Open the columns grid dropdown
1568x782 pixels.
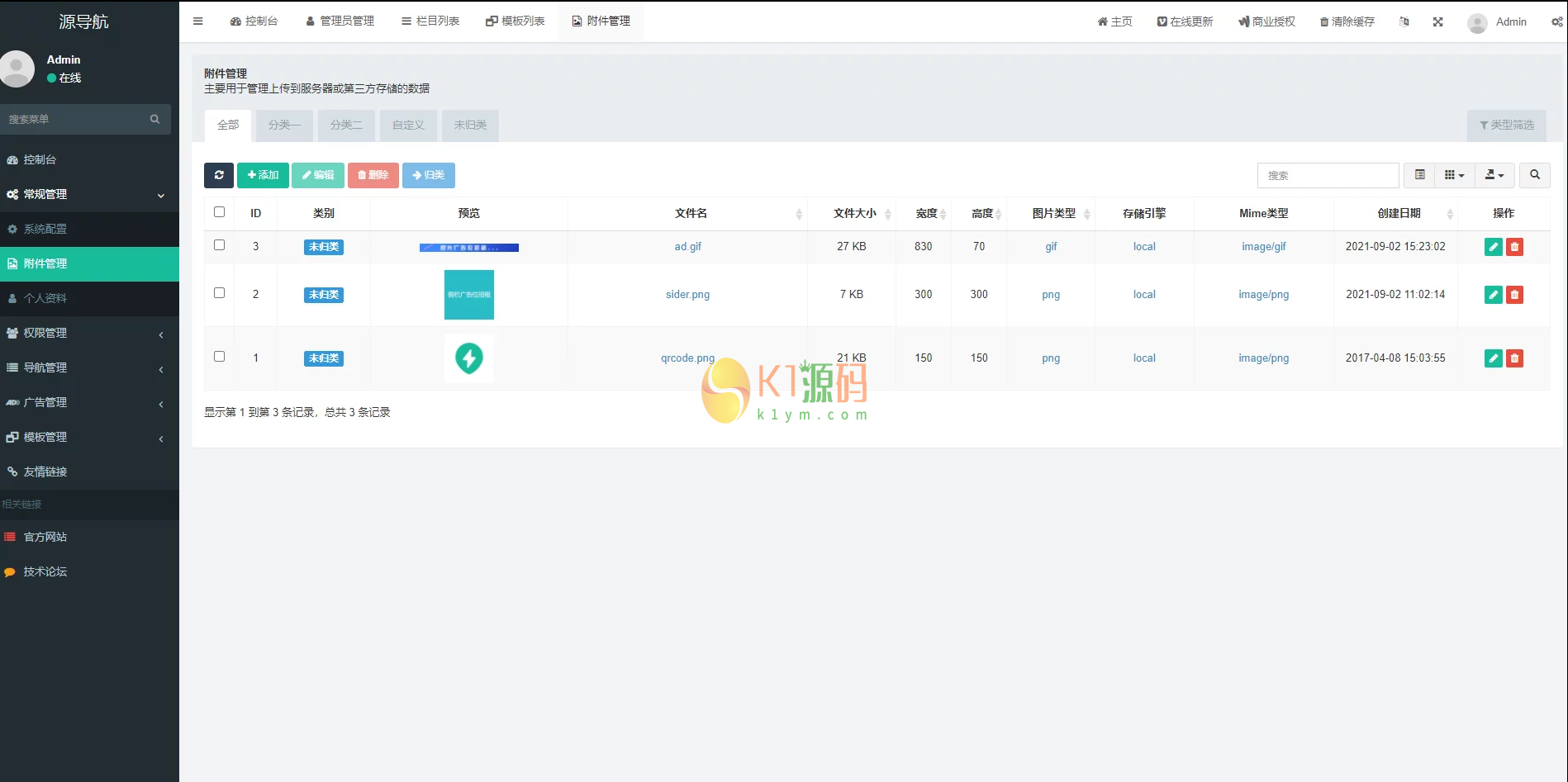click(1454, 175)
